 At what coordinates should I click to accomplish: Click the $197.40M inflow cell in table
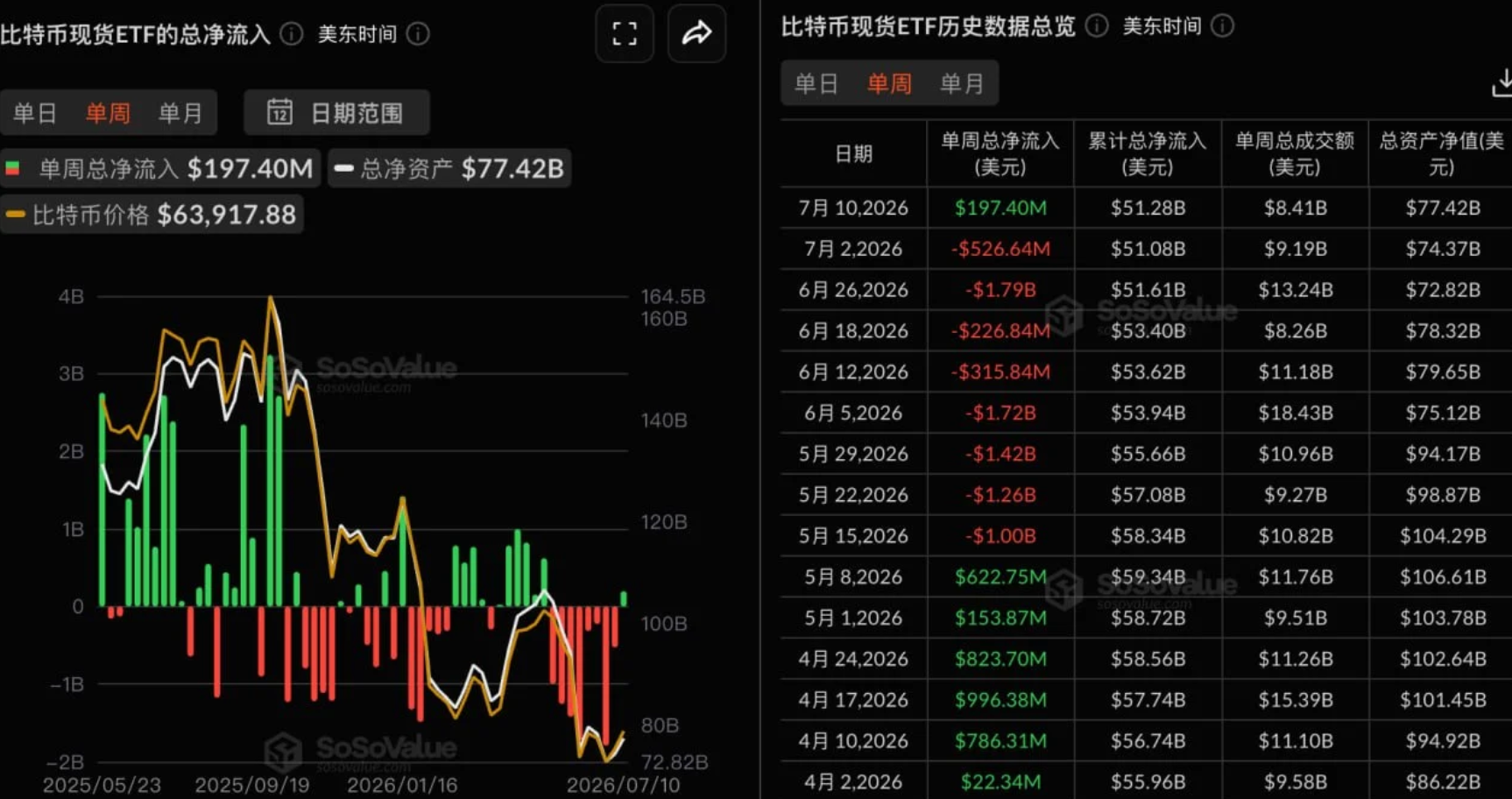[x=1000, y=208]
